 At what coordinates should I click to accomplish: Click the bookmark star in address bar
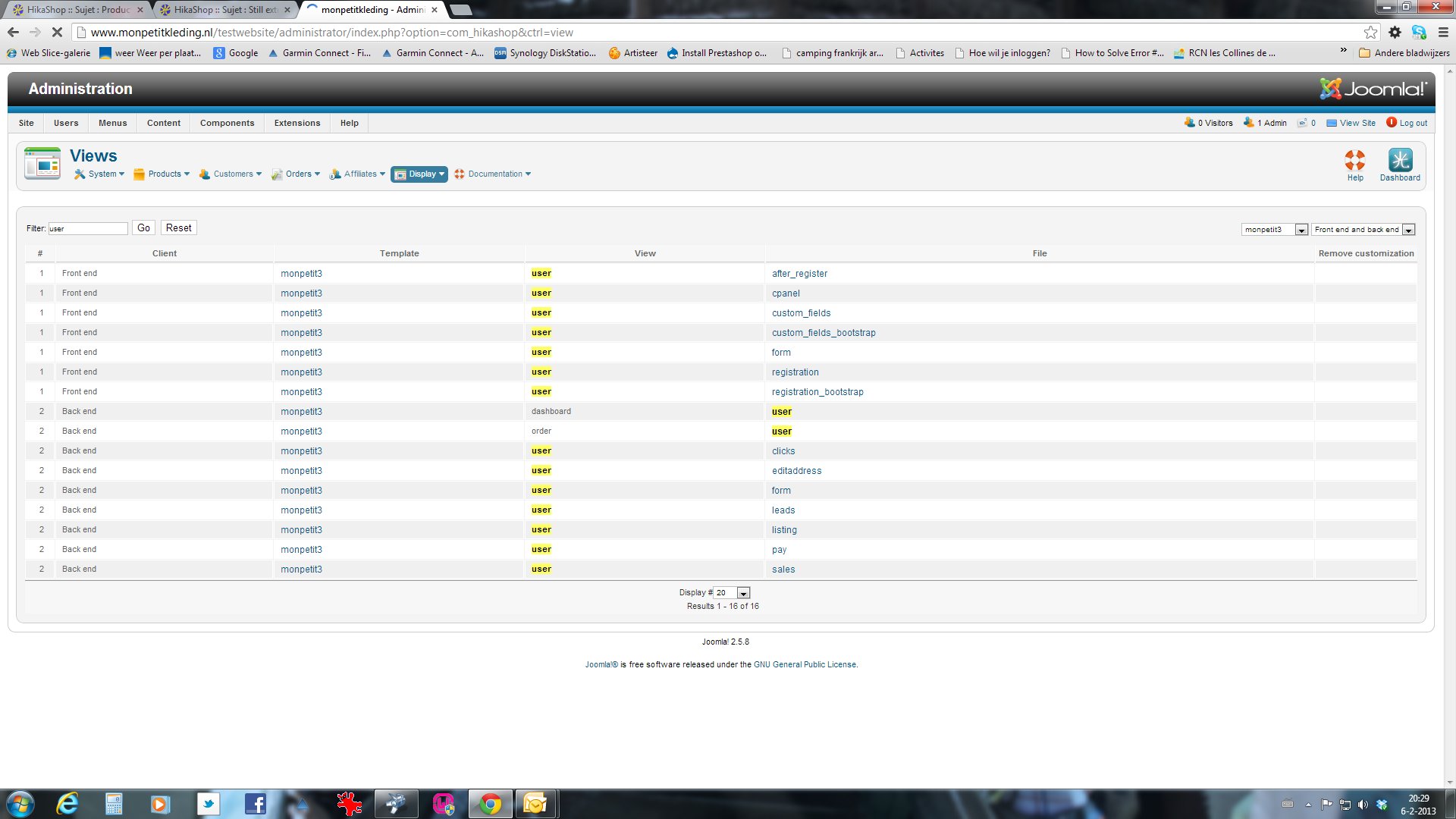pos(1370,33)
